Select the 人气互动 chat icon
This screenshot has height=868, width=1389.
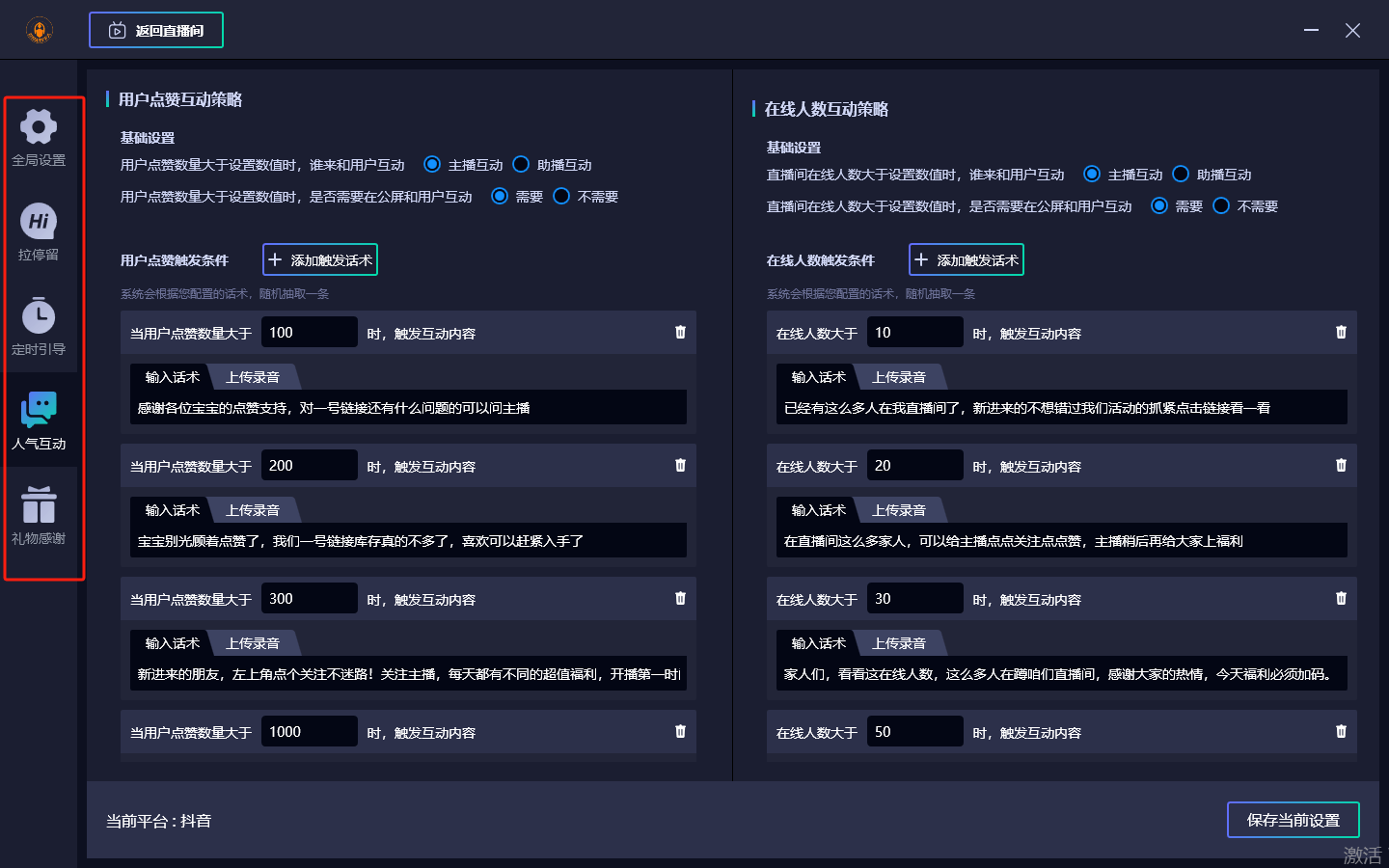coord(39,411)
